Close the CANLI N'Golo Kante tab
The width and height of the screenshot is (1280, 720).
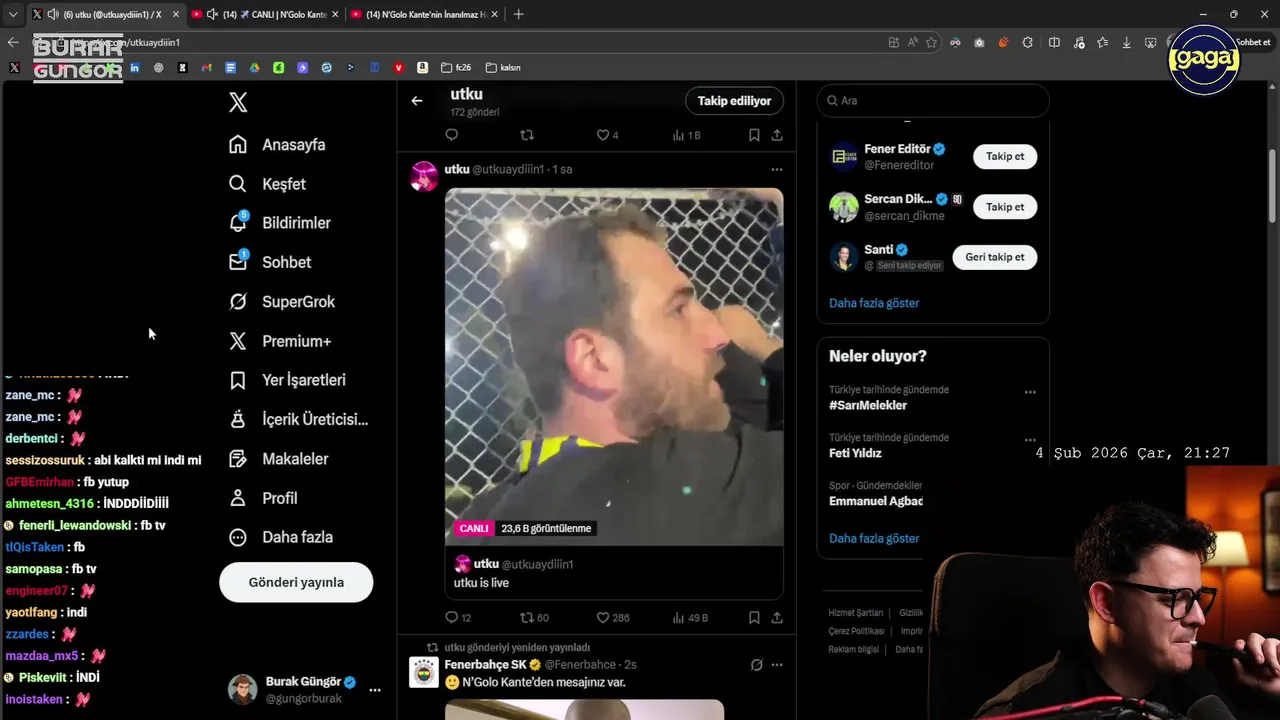point(334,14)
